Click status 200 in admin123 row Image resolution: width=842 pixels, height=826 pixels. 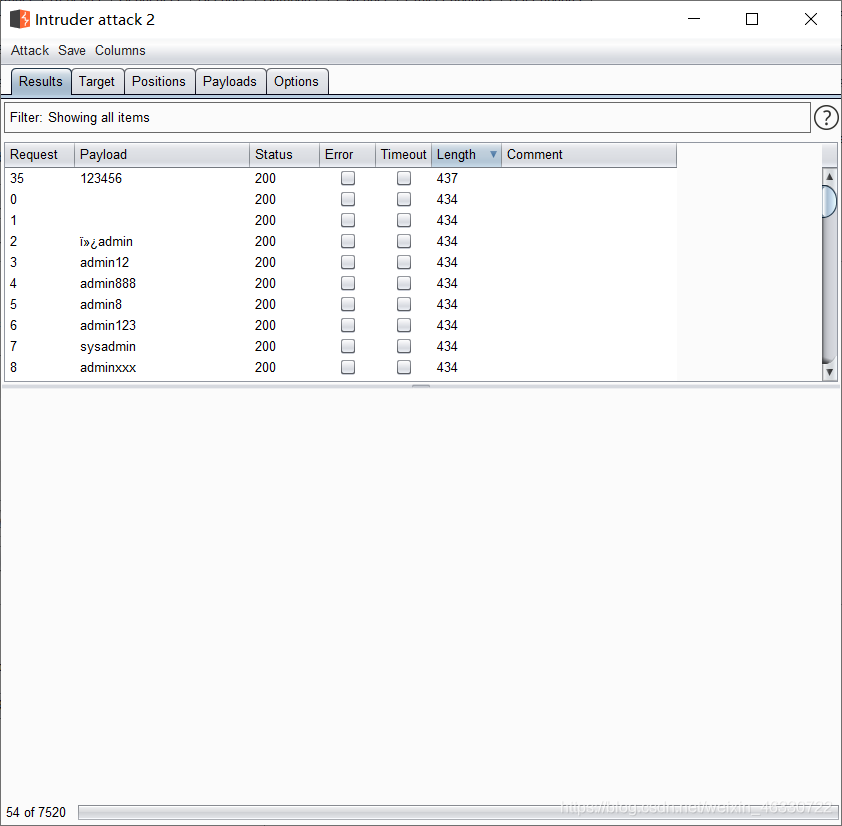265,325
